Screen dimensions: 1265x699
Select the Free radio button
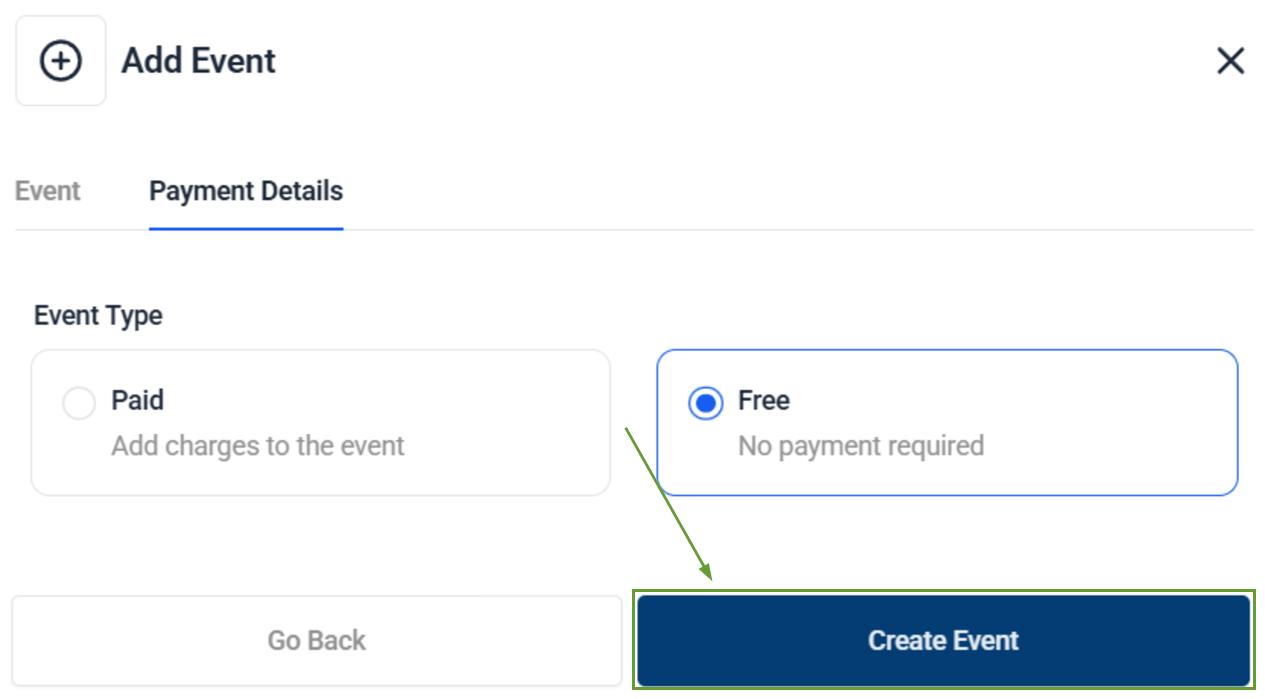tap(706, 404)
